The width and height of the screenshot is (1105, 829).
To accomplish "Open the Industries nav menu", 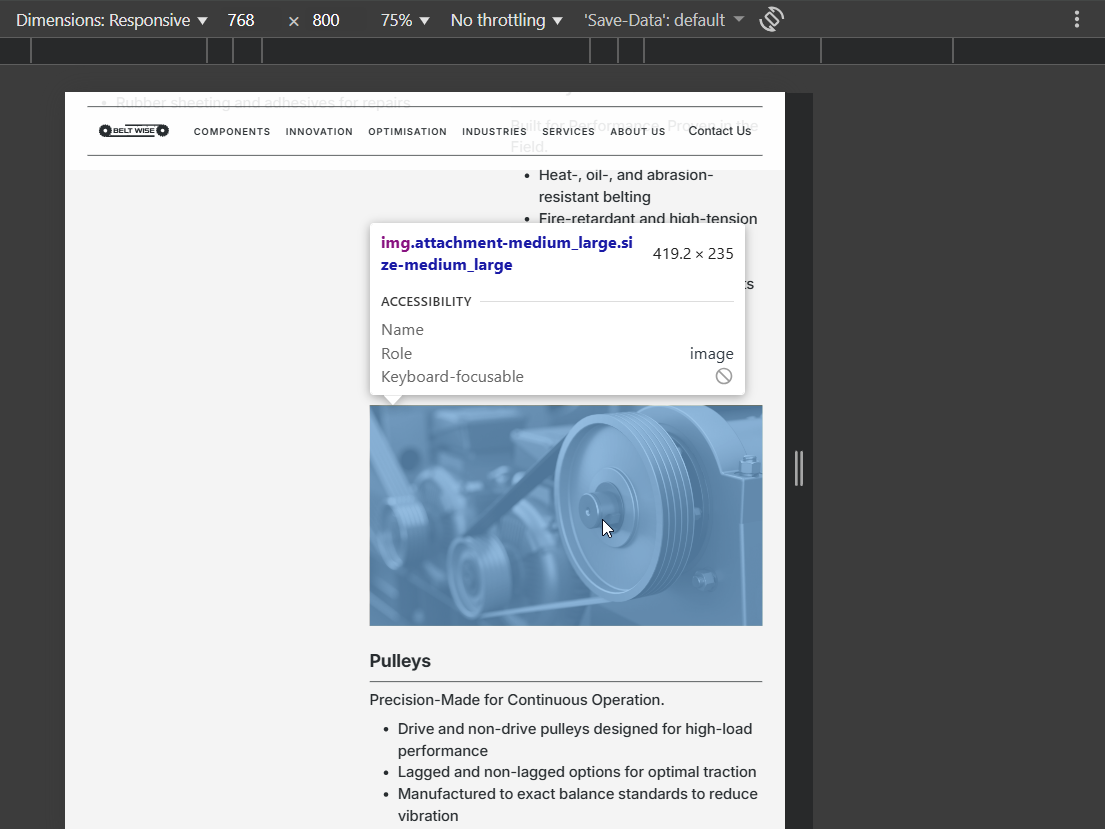I will click(x=494, y=132).
